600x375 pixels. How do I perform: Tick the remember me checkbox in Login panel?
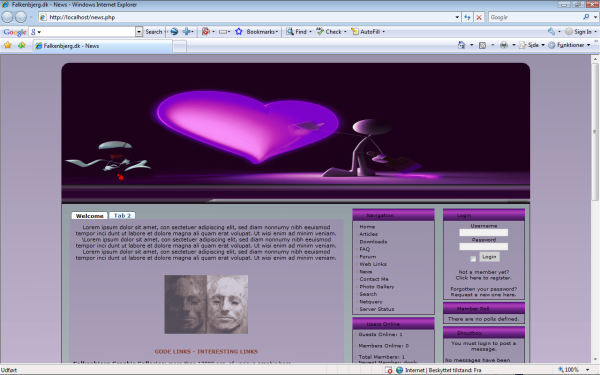pos(473,259)
